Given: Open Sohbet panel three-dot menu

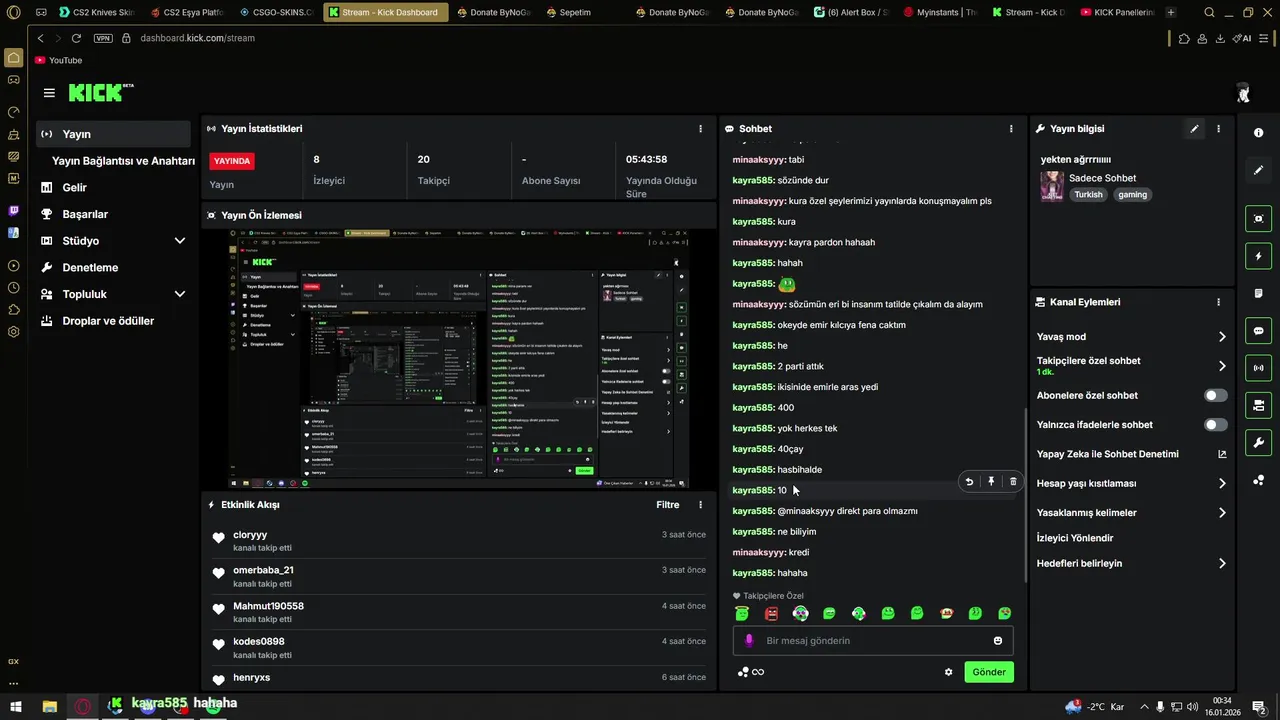Looking at the screenshot, I should pyautogui.click(x=1011, y=129).
